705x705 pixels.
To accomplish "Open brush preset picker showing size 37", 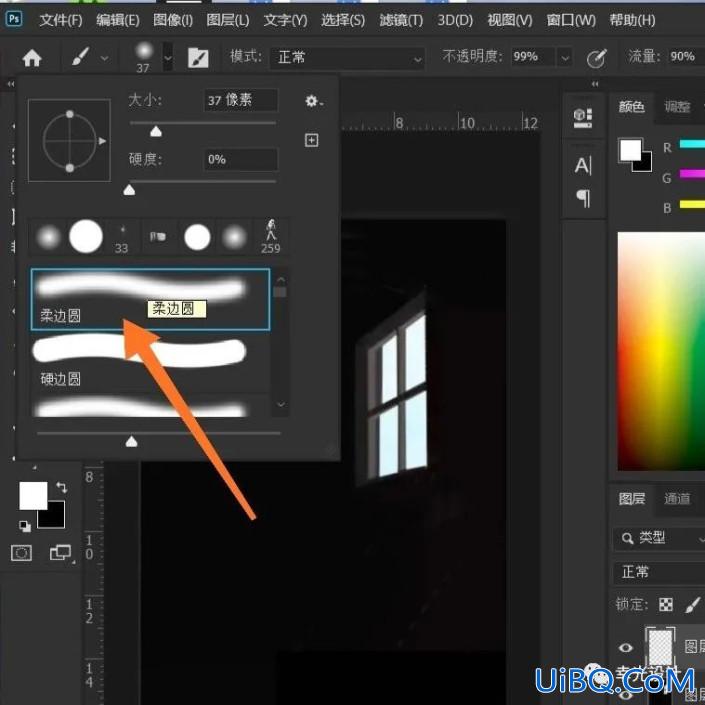I will (x=144, y=57).
